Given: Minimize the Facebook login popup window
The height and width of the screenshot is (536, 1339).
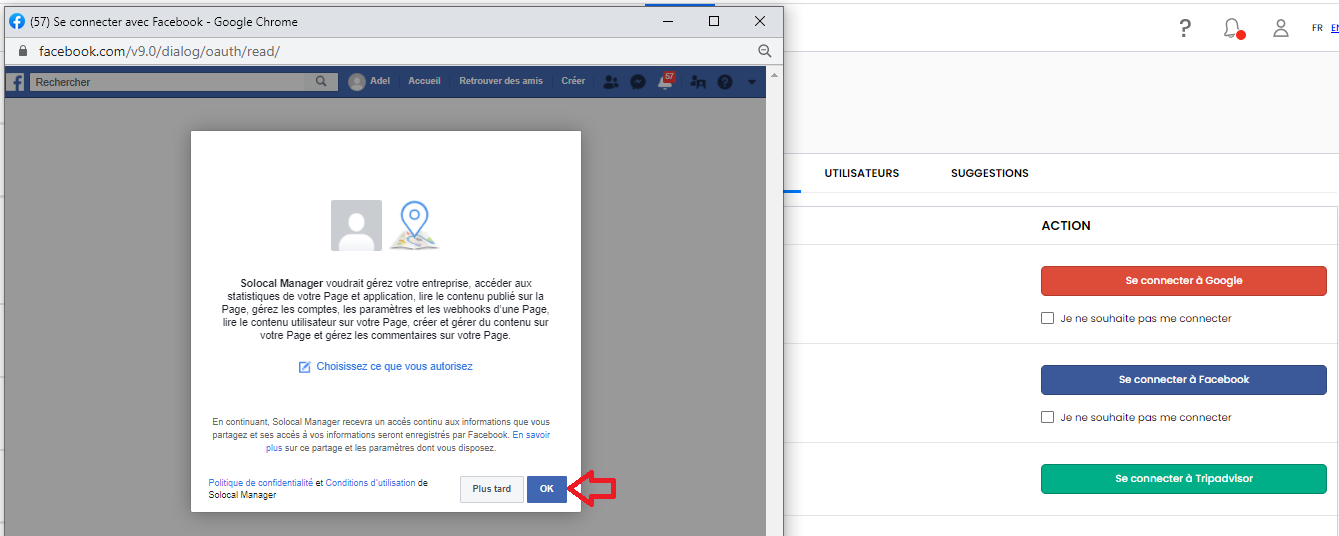Looking at the screenshot, I should pyautogui.click(x=667, y=21).
